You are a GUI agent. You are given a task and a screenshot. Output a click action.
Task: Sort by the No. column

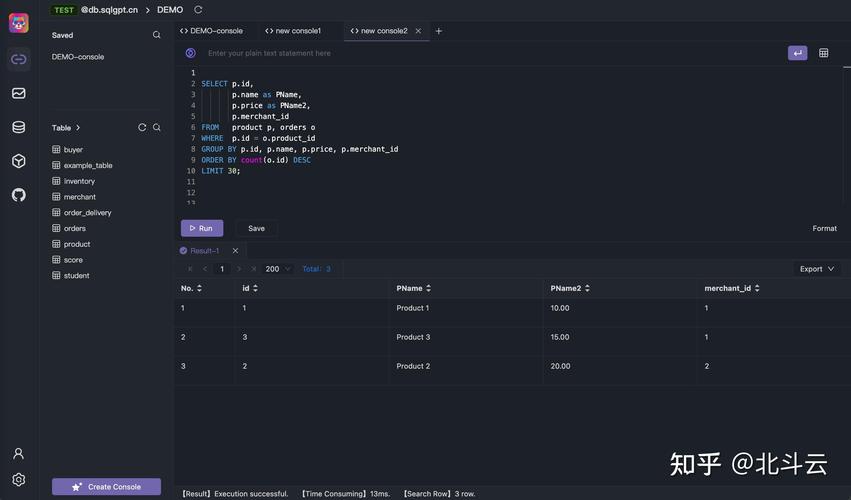[199, 288]
